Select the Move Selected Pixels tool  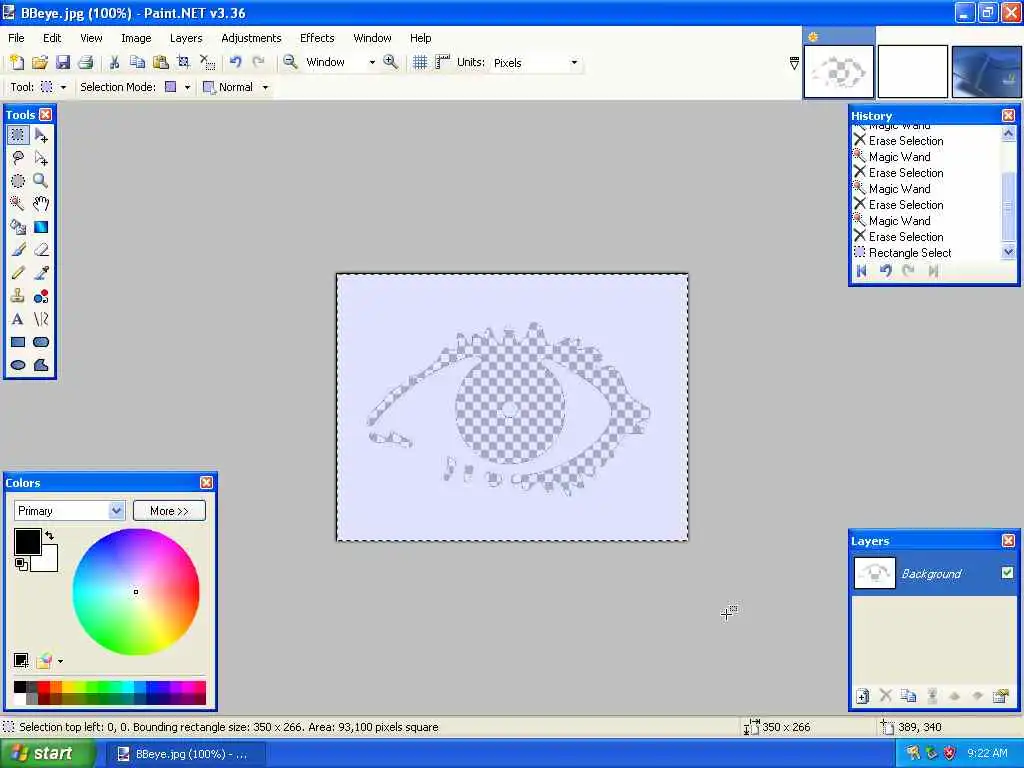pos(41,135)
